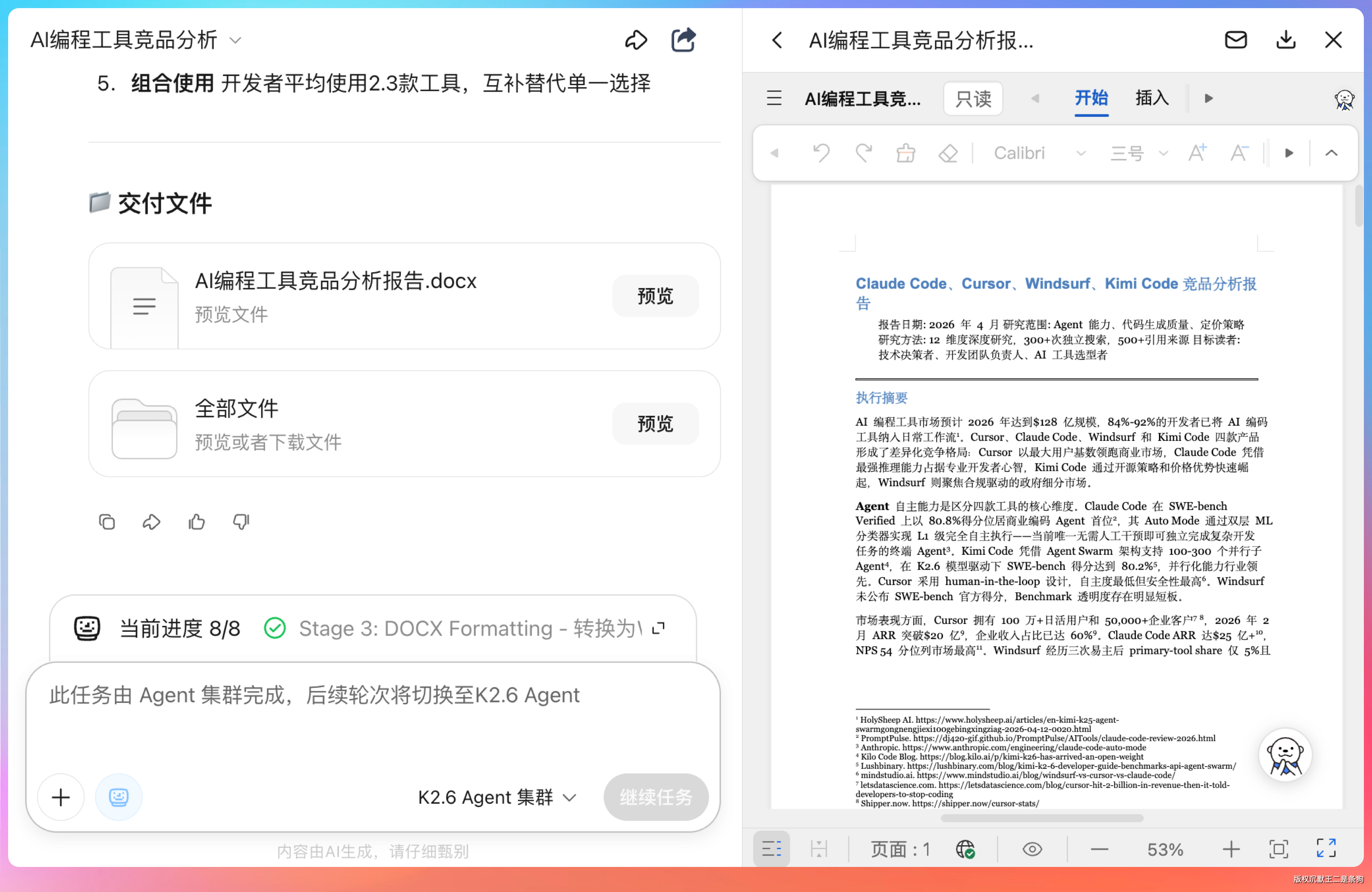1372x892 pixels.
Task: Click the thumbs down icon
Action: click(241, 522)
